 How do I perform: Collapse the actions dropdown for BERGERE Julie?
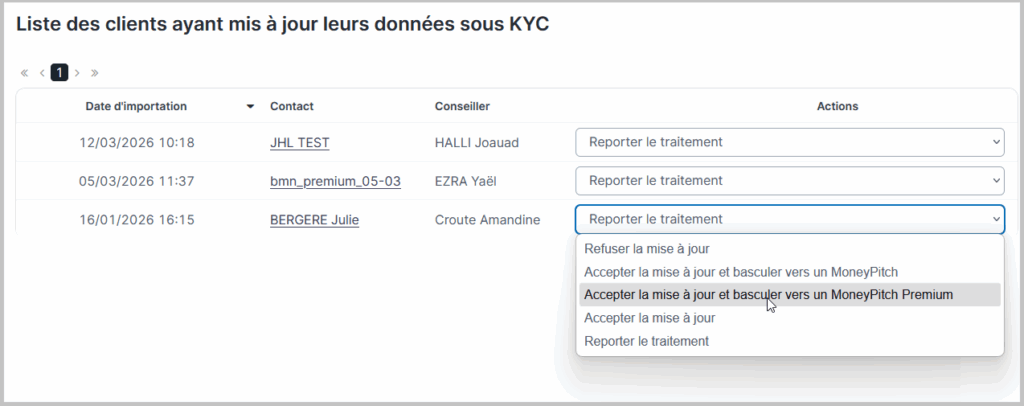(x=789, y=219)
